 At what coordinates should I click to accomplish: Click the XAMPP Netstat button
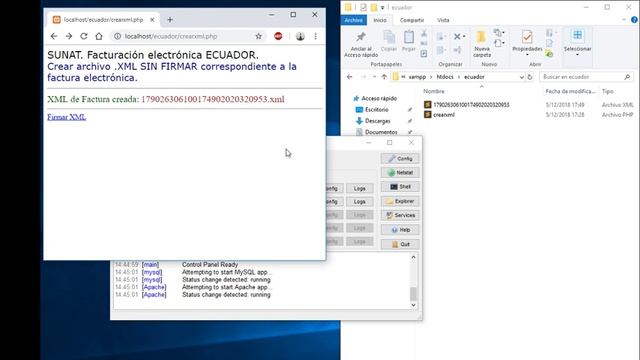click(400, 173)
